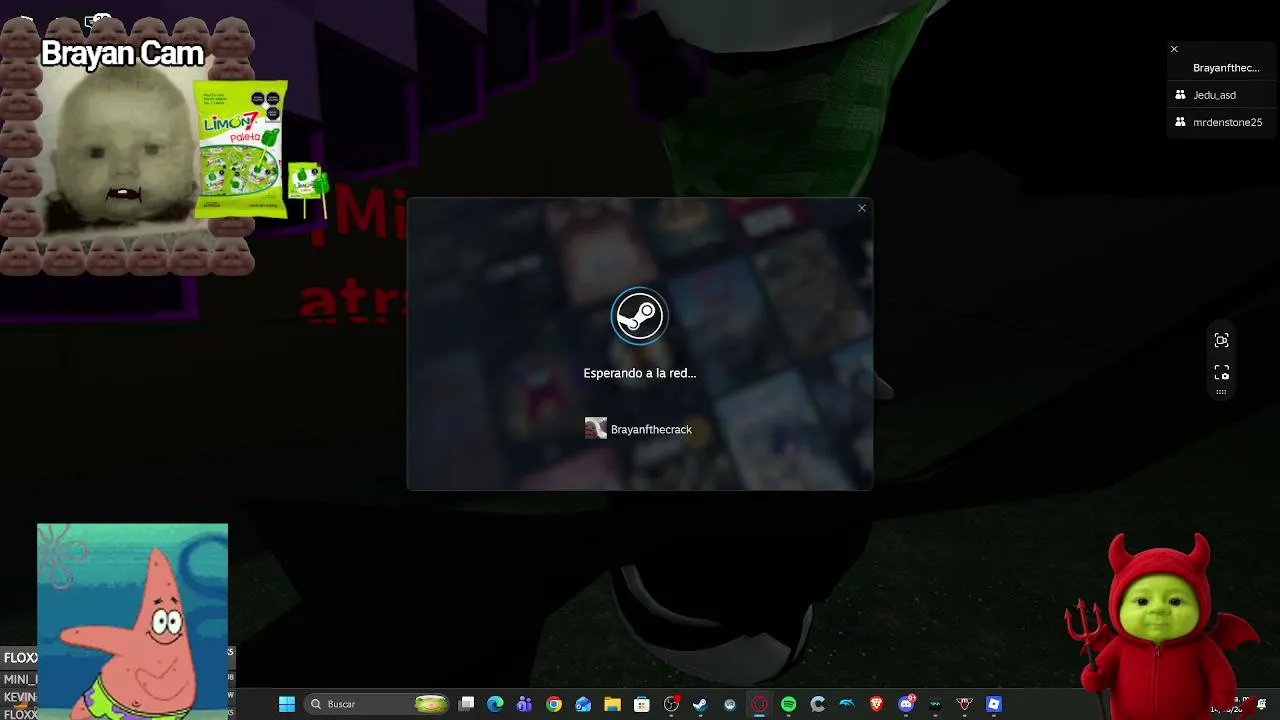The image size is (1280, 720).
Task: Select Brayanfthec... in the player list
Action: click(x=1223, y=68)
